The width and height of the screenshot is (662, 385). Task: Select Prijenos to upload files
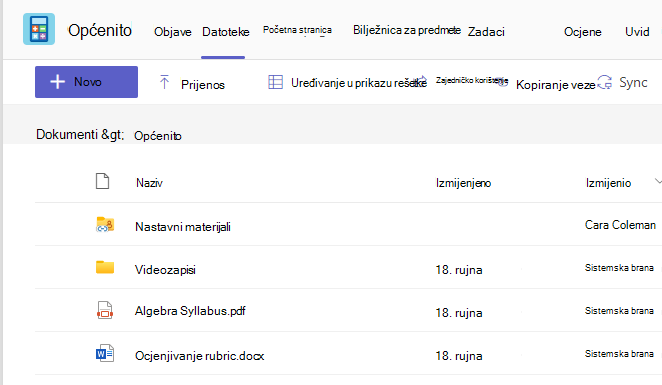coord(203,85)
